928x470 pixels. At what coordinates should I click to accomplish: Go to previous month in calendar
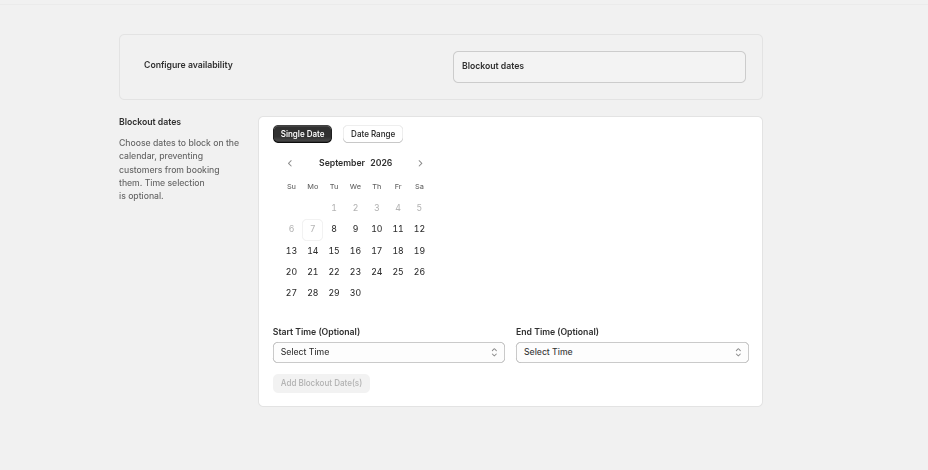pyautogui.click(x=290, y=163)
